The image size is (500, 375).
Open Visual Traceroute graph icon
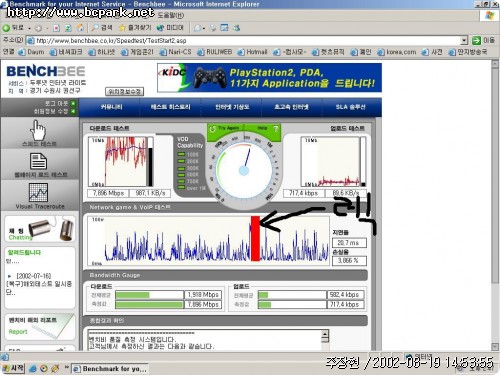click(38, 193)
